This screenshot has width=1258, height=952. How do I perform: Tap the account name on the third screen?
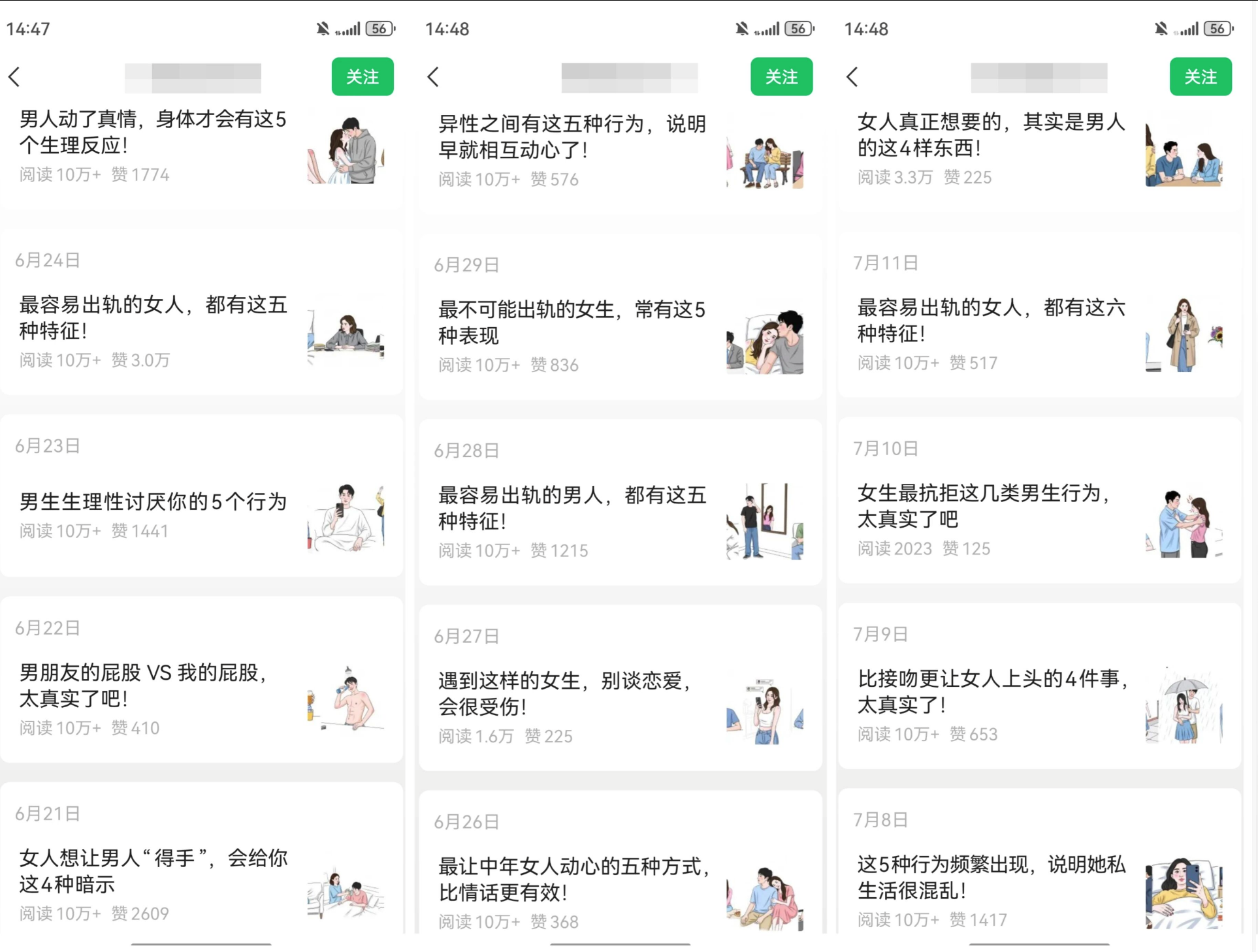1039,76
